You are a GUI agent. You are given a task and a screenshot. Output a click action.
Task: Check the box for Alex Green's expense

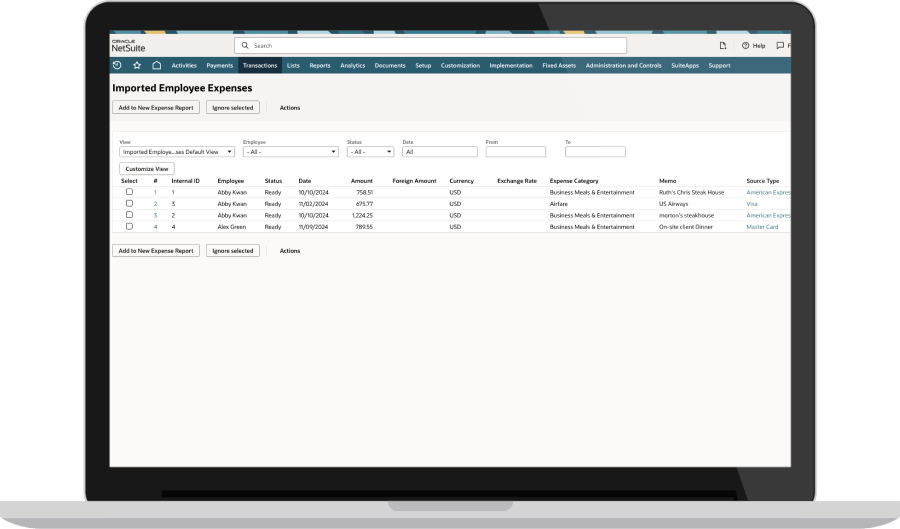pos(129,227)
